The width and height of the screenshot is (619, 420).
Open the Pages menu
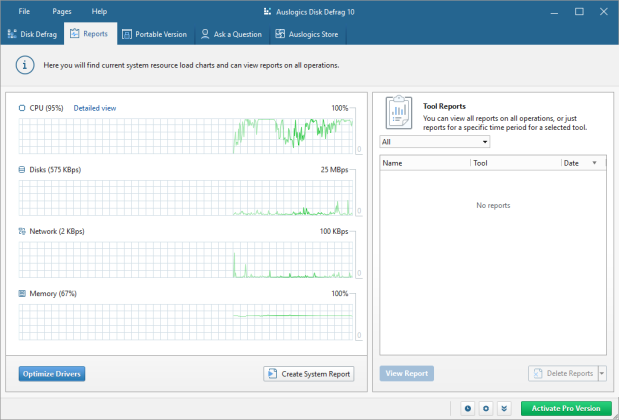click(61, 11)
